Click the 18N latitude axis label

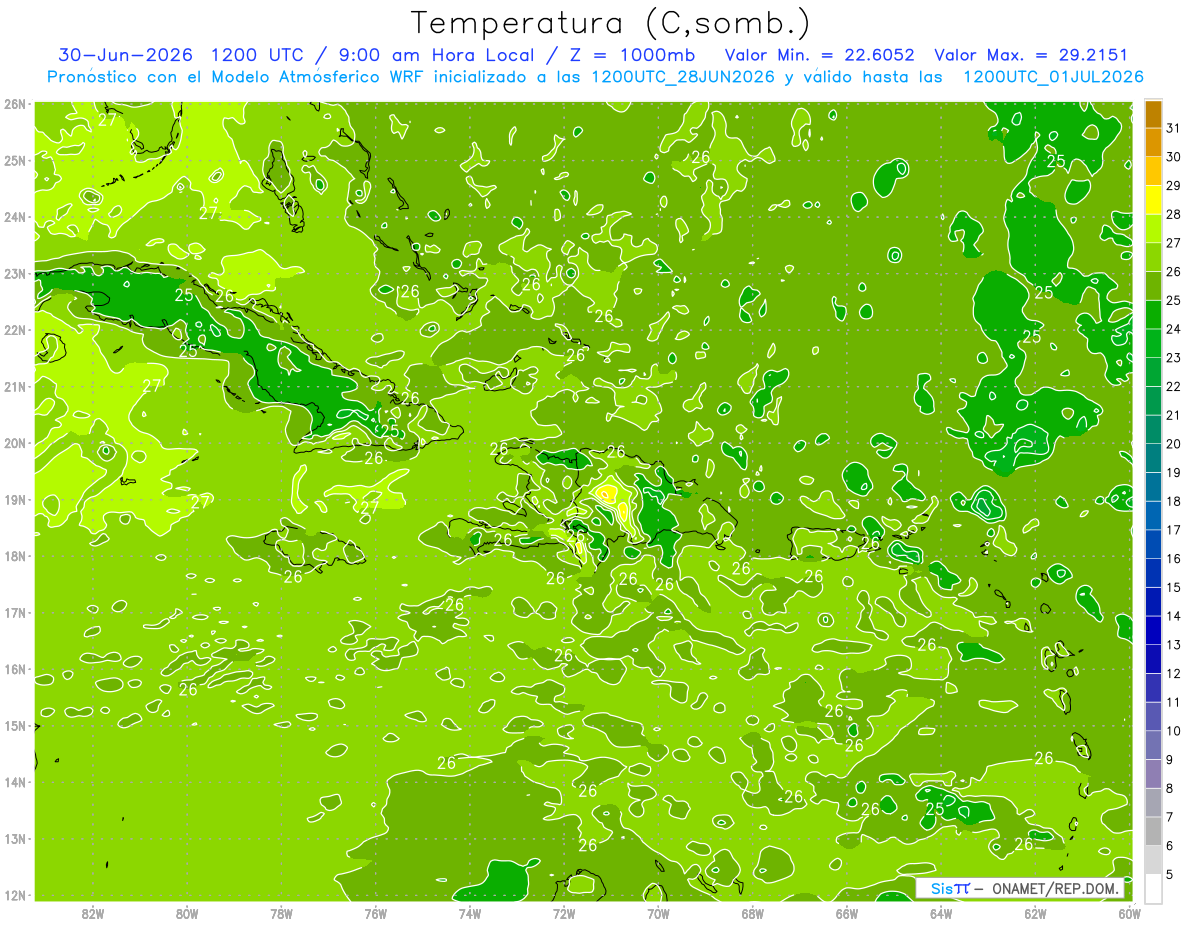tap(14, 556)
